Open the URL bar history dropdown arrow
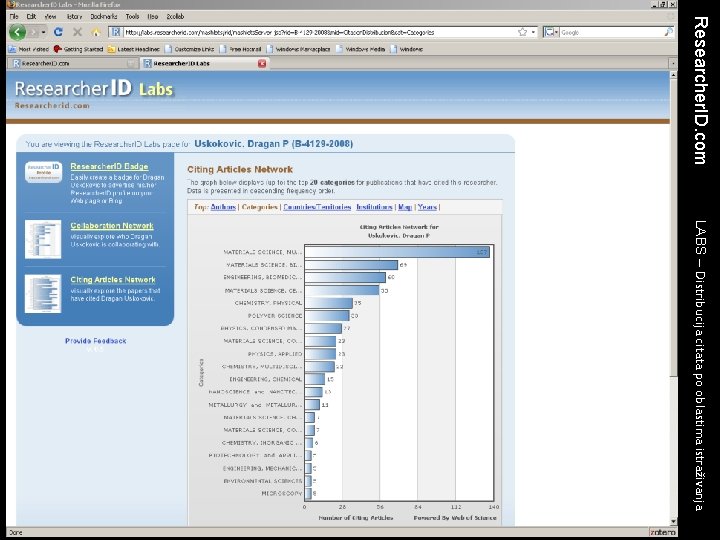This screenshot has height=540, width=720. tap(533, 32)
